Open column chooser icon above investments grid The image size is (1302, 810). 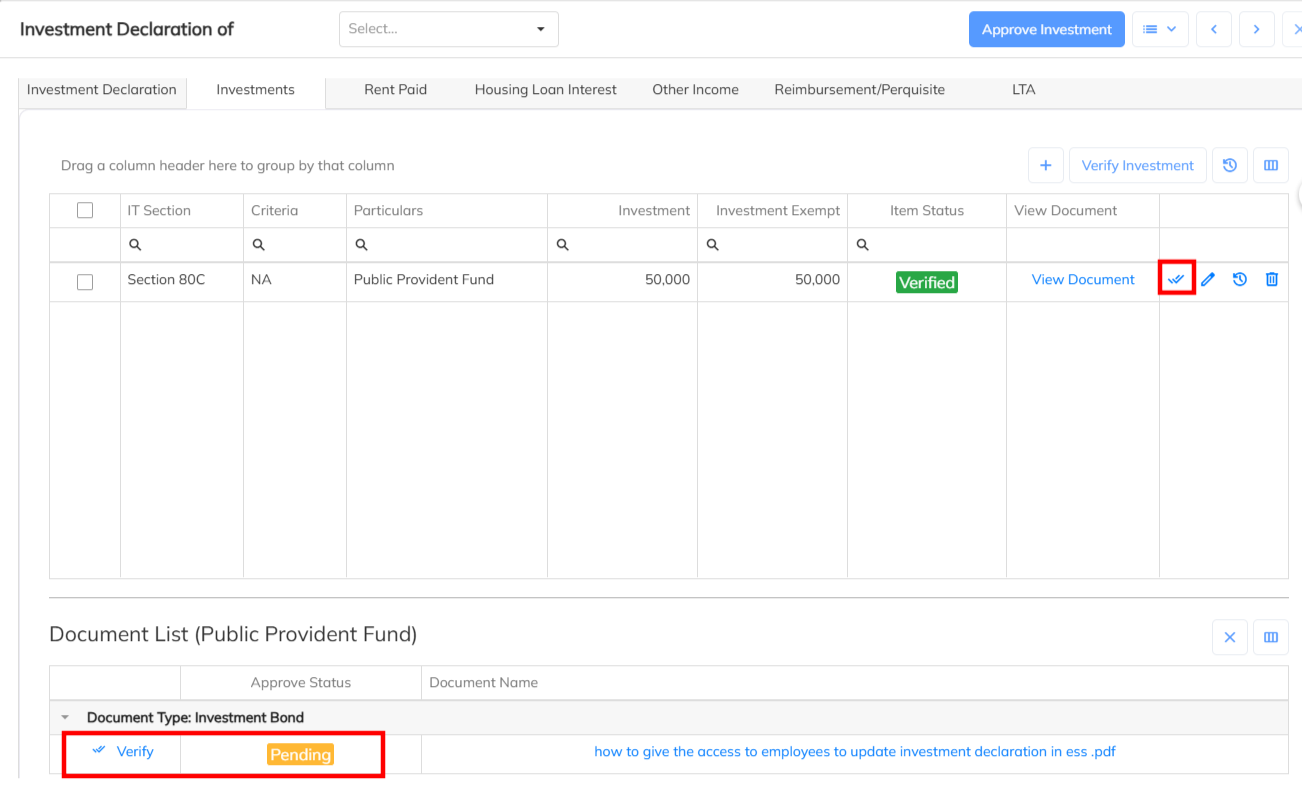point(1271,166)
